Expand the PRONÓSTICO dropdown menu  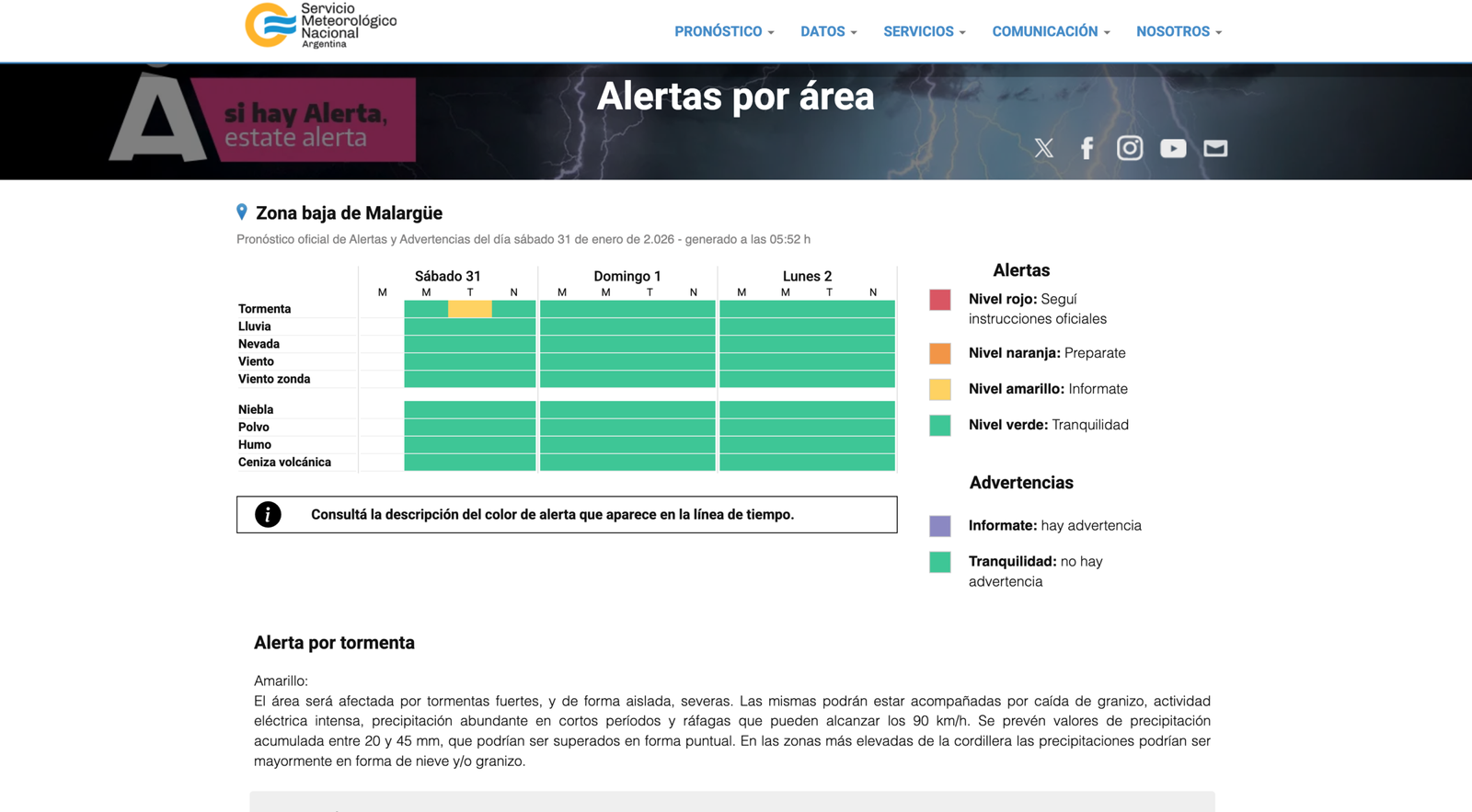click(724, 31)
